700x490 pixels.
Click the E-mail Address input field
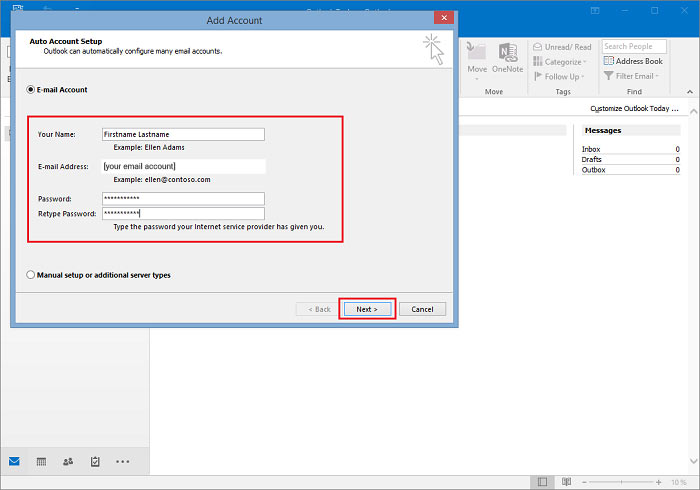coord(183,166)
